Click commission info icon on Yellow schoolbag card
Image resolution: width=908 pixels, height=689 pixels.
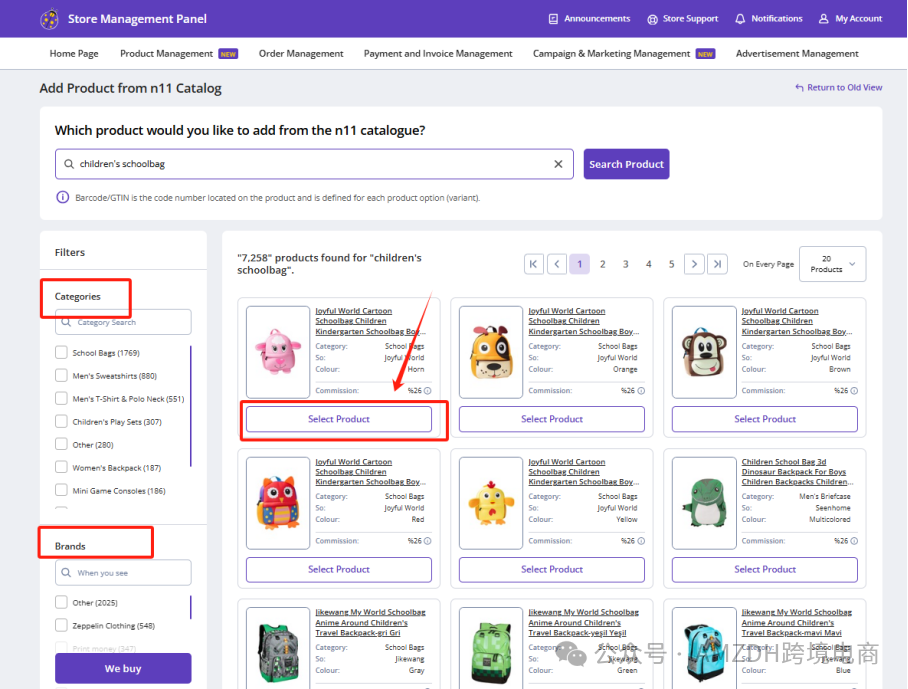point(641,541)
